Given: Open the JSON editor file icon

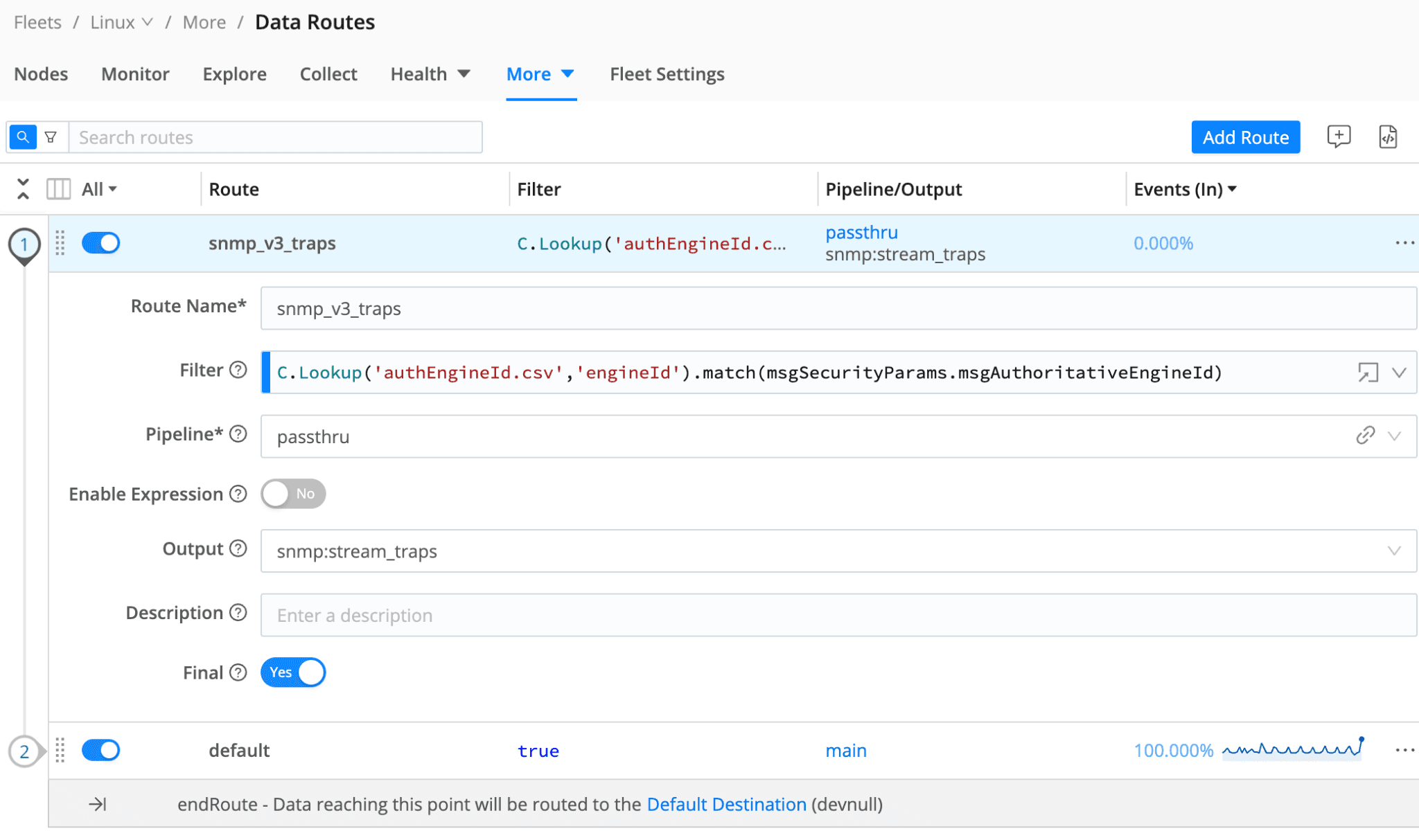Looking at the screenshot, I should (x=1387, y=137).
